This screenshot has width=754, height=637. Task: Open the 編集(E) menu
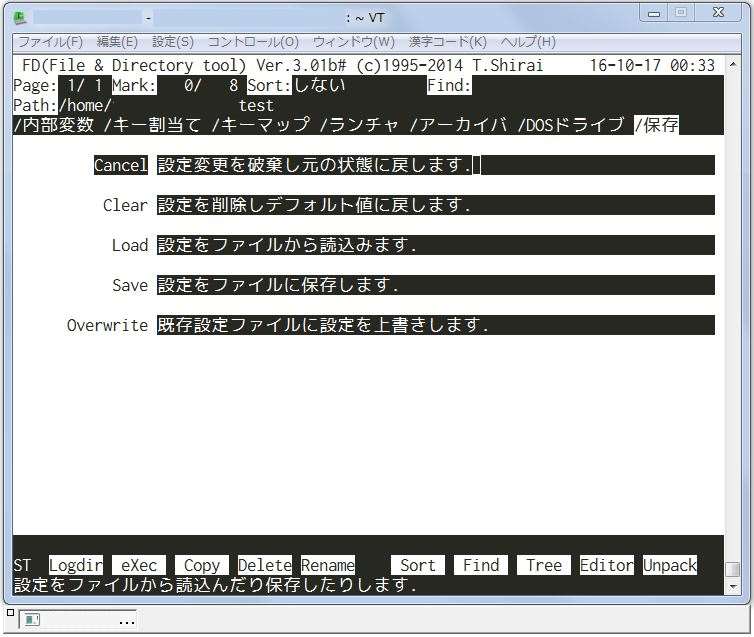(117, 42)
